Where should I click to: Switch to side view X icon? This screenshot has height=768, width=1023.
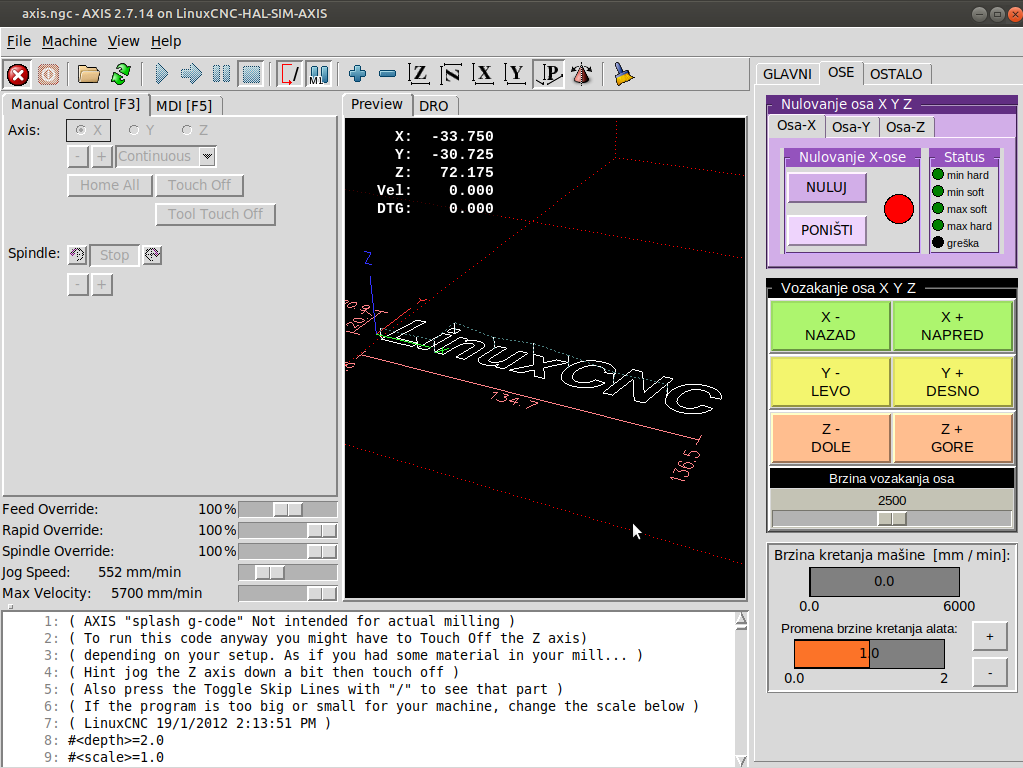483,74
